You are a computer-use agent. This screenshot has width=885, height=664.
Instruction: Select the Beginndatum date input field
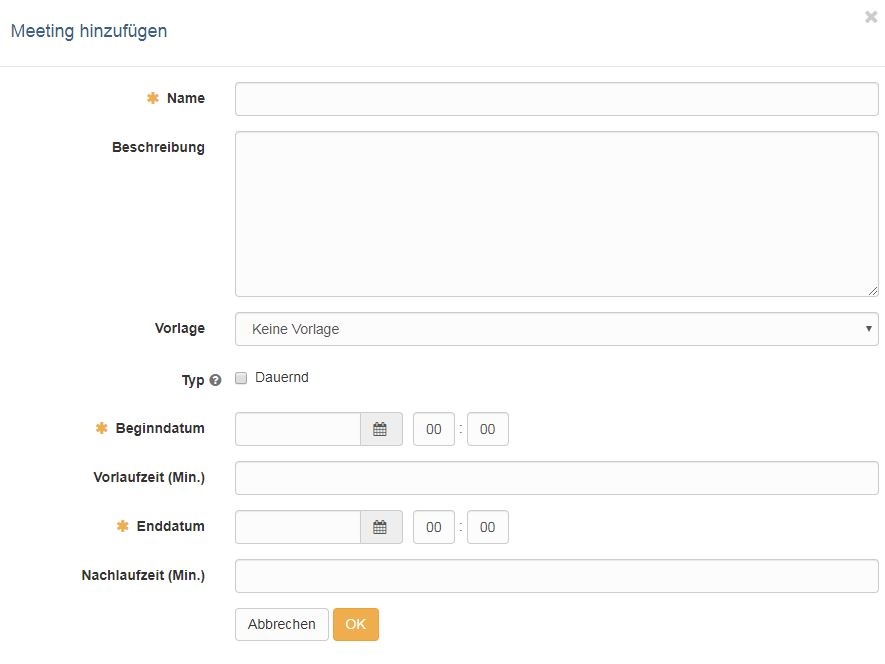[297, 429]
